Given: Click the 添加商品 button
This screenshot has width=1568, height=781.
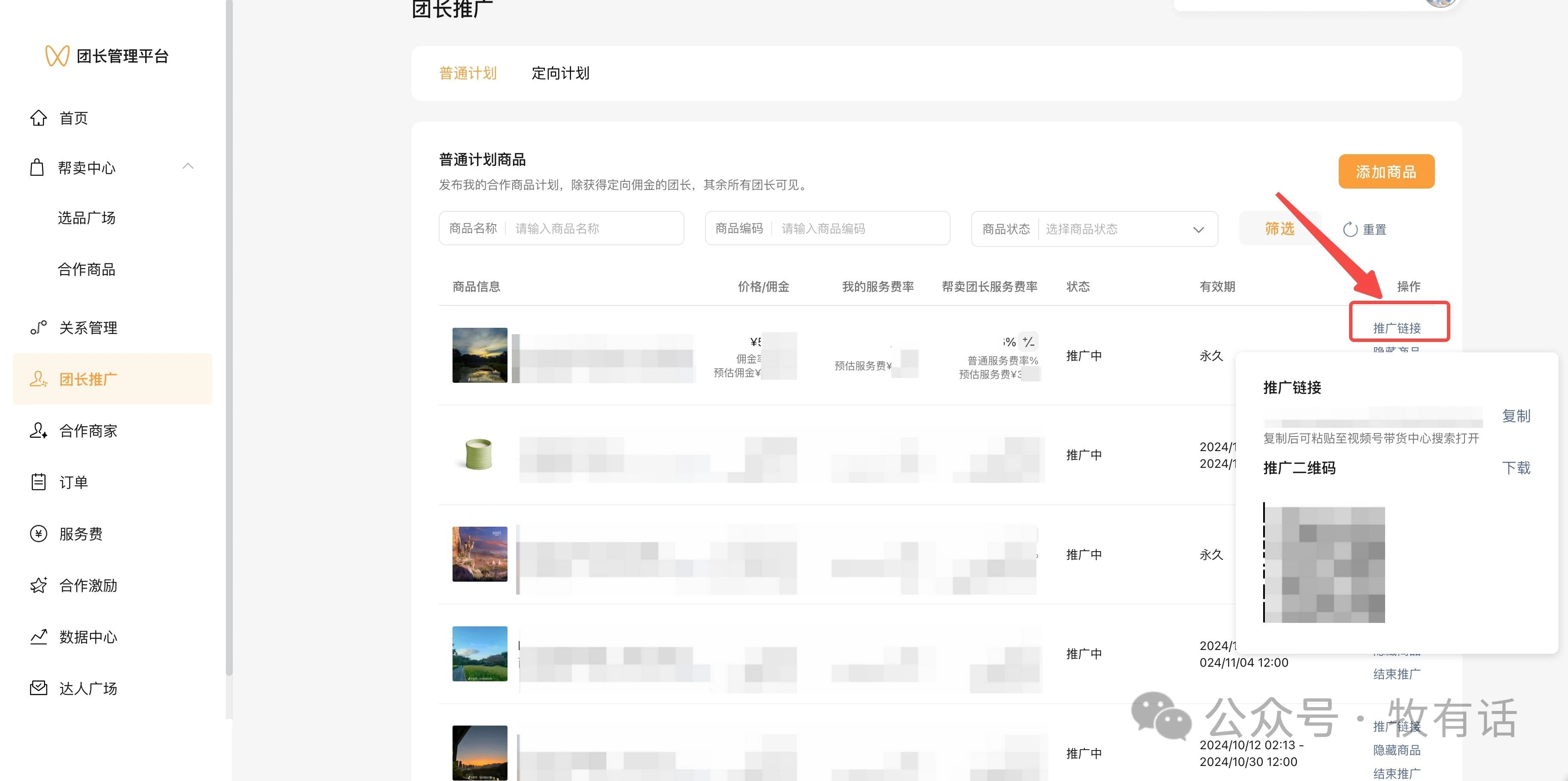Looking at the screenshot, I should tap(1386, 172).
